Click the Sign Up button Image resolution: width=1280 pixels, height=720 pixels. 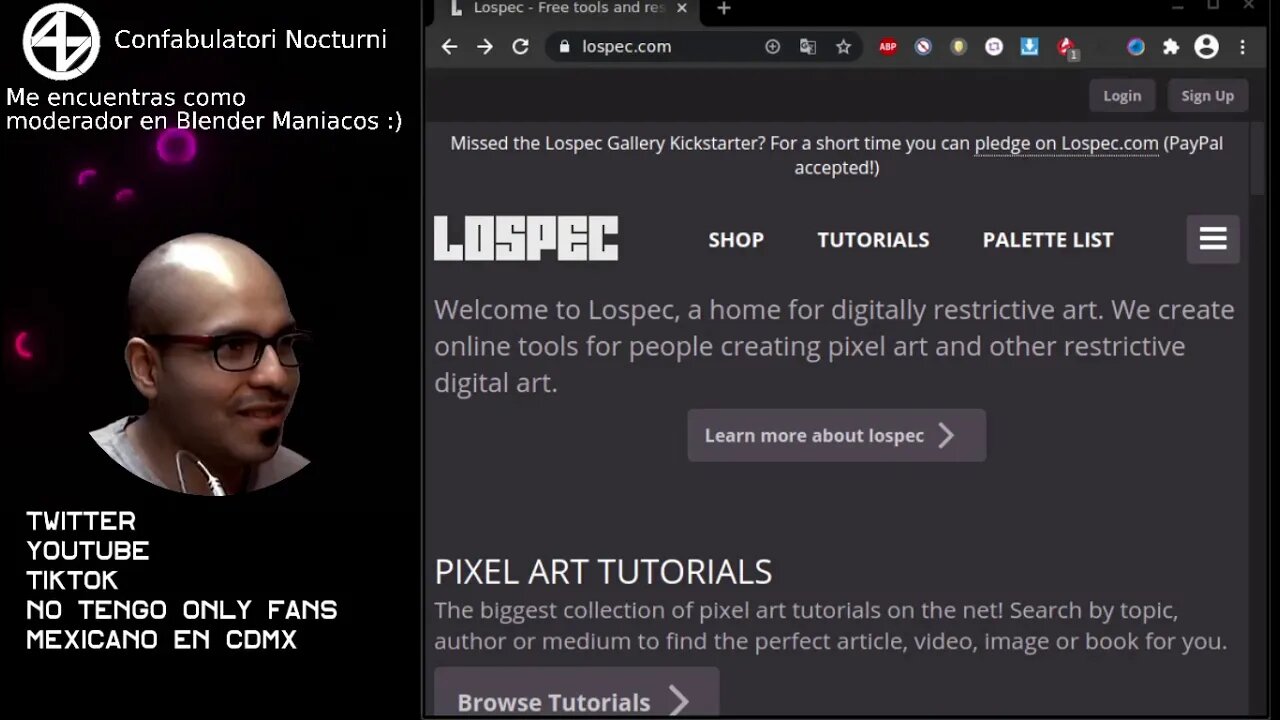[1207, 96]
